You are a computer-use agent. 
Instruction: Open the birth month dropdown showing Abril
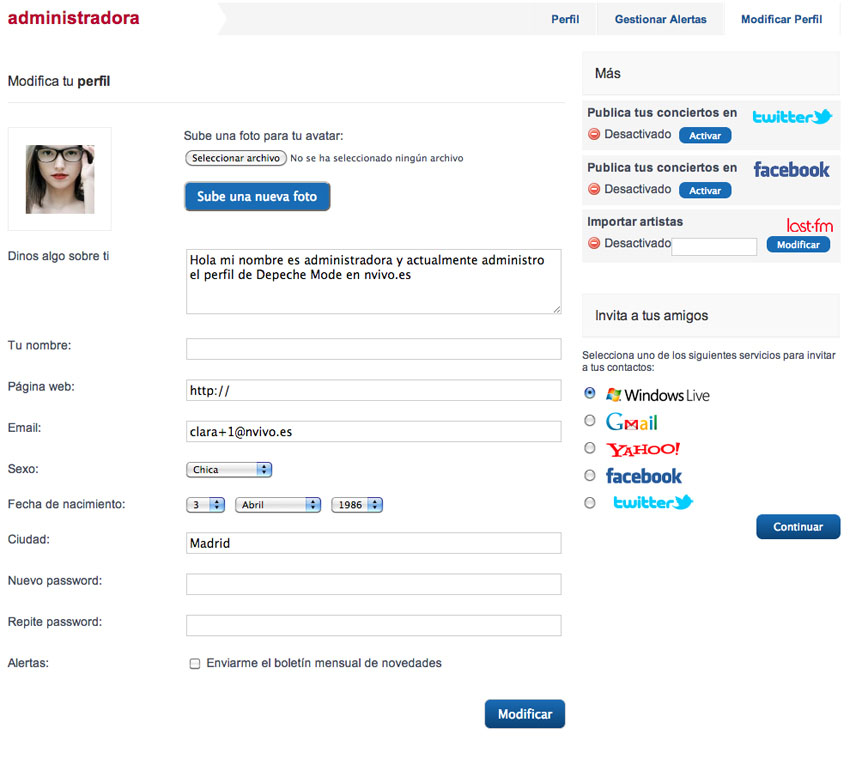tap(278, 505)
